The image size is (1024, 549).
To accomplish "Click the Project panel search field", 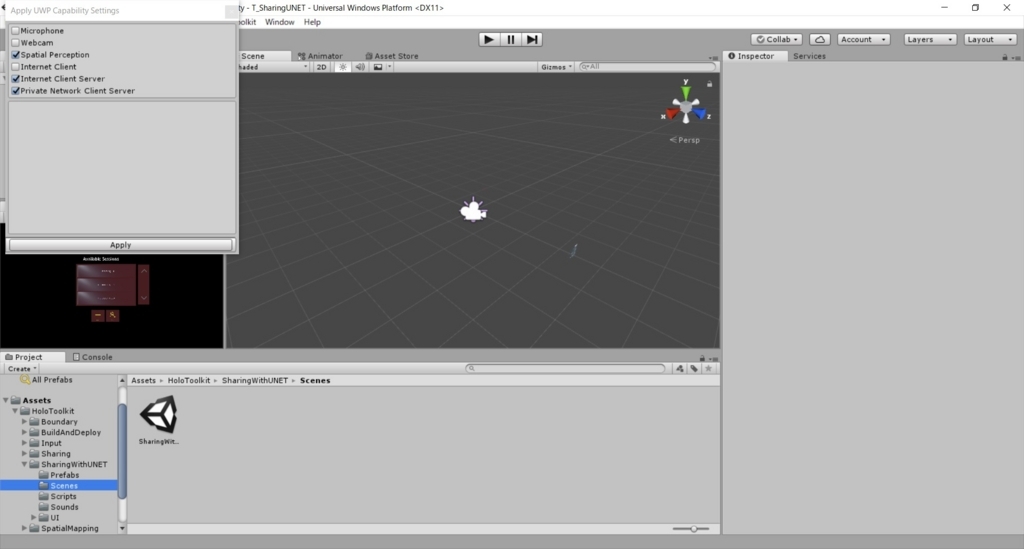I will pyautogui.click(x=565, y=368).
